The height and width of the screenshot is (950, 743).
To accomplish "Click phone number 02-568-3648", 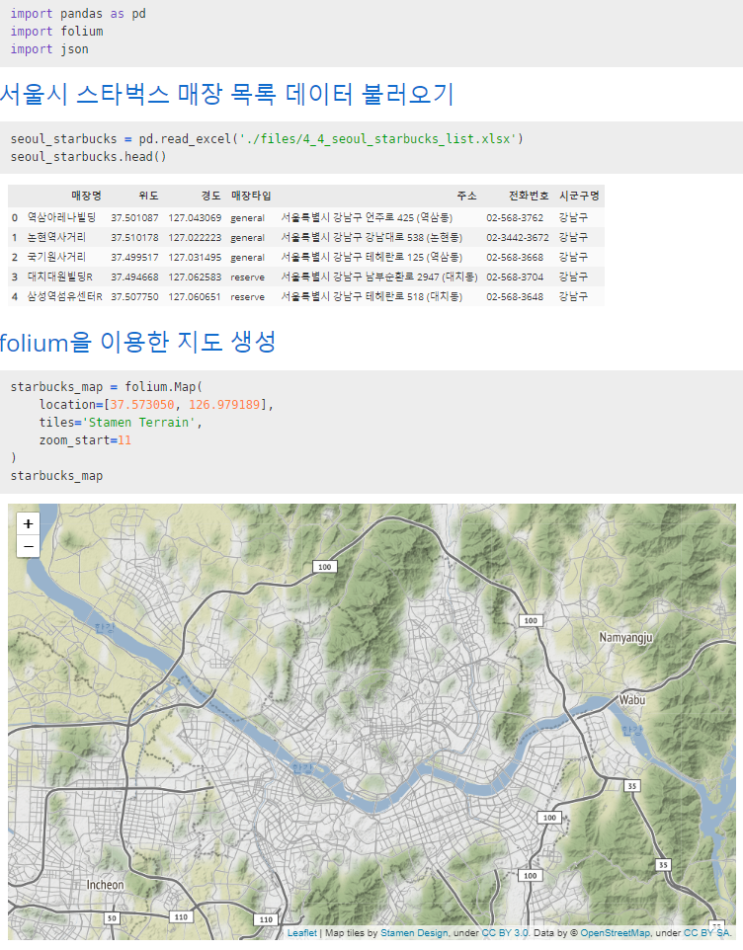I will point(515,297).
